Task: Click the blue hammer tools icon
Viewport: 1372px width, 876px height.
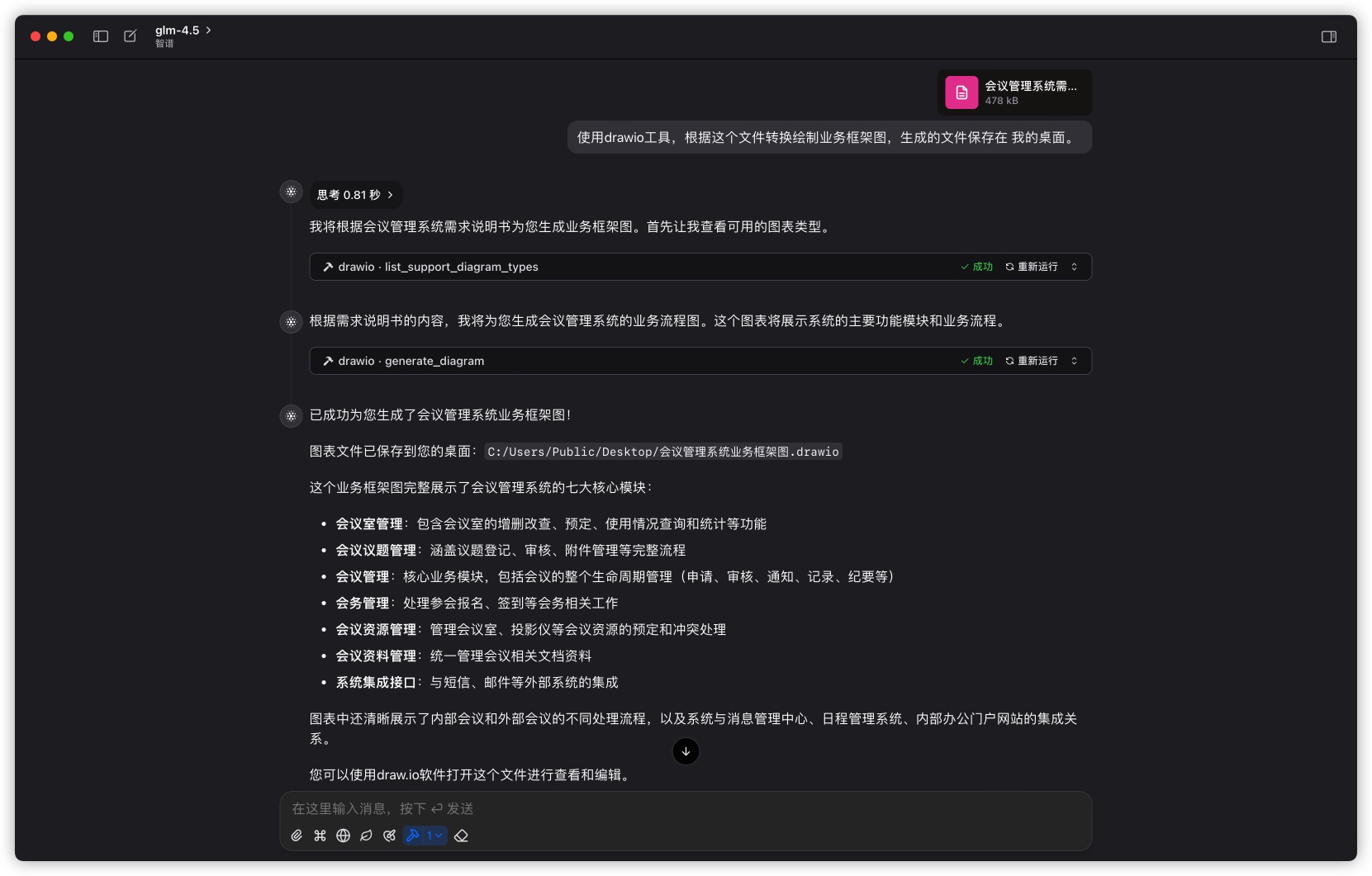Action: pos(412,836)
